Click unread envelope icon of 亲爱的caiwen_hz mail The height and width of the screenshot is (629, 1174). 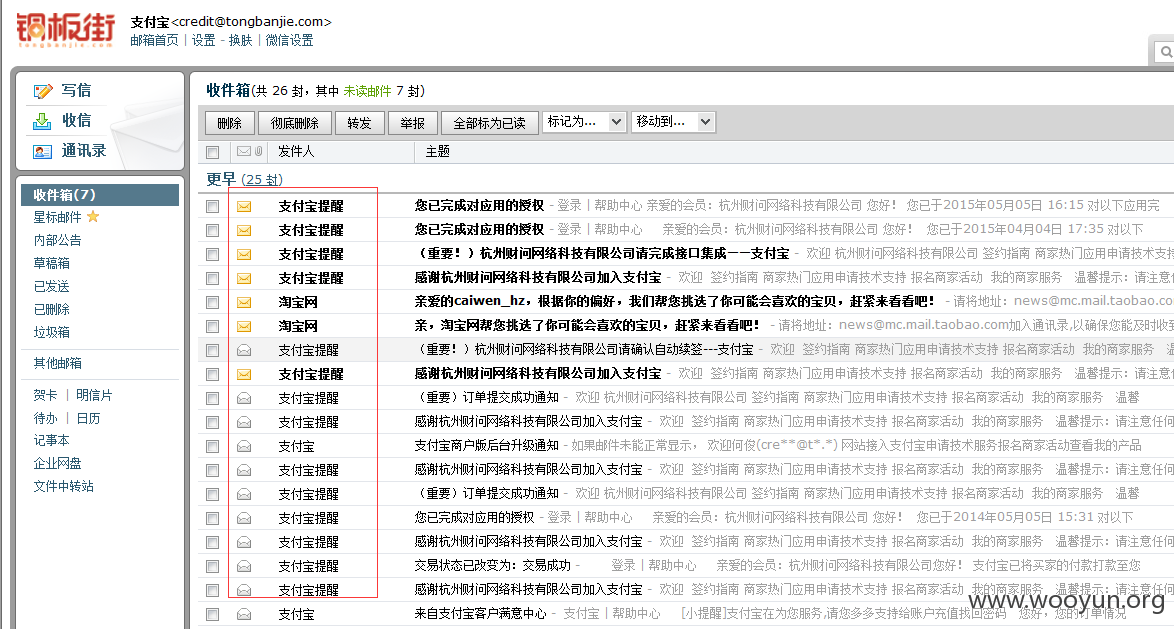click(x=244, y=302)
